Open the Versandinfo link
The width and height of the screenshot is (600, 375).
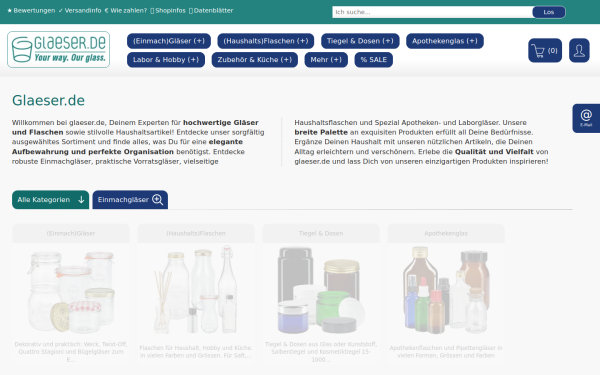(80, 11)
